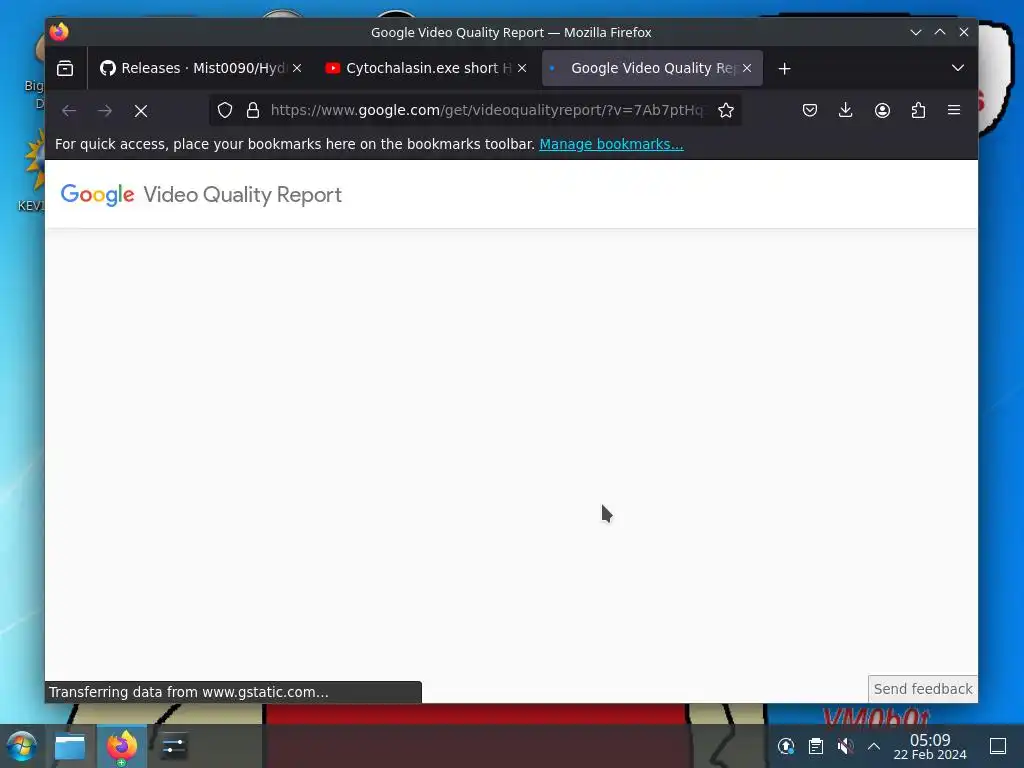Open the Firefox application menu
The width and height of the screenshot is (1024, 768).
click(953, 110)
